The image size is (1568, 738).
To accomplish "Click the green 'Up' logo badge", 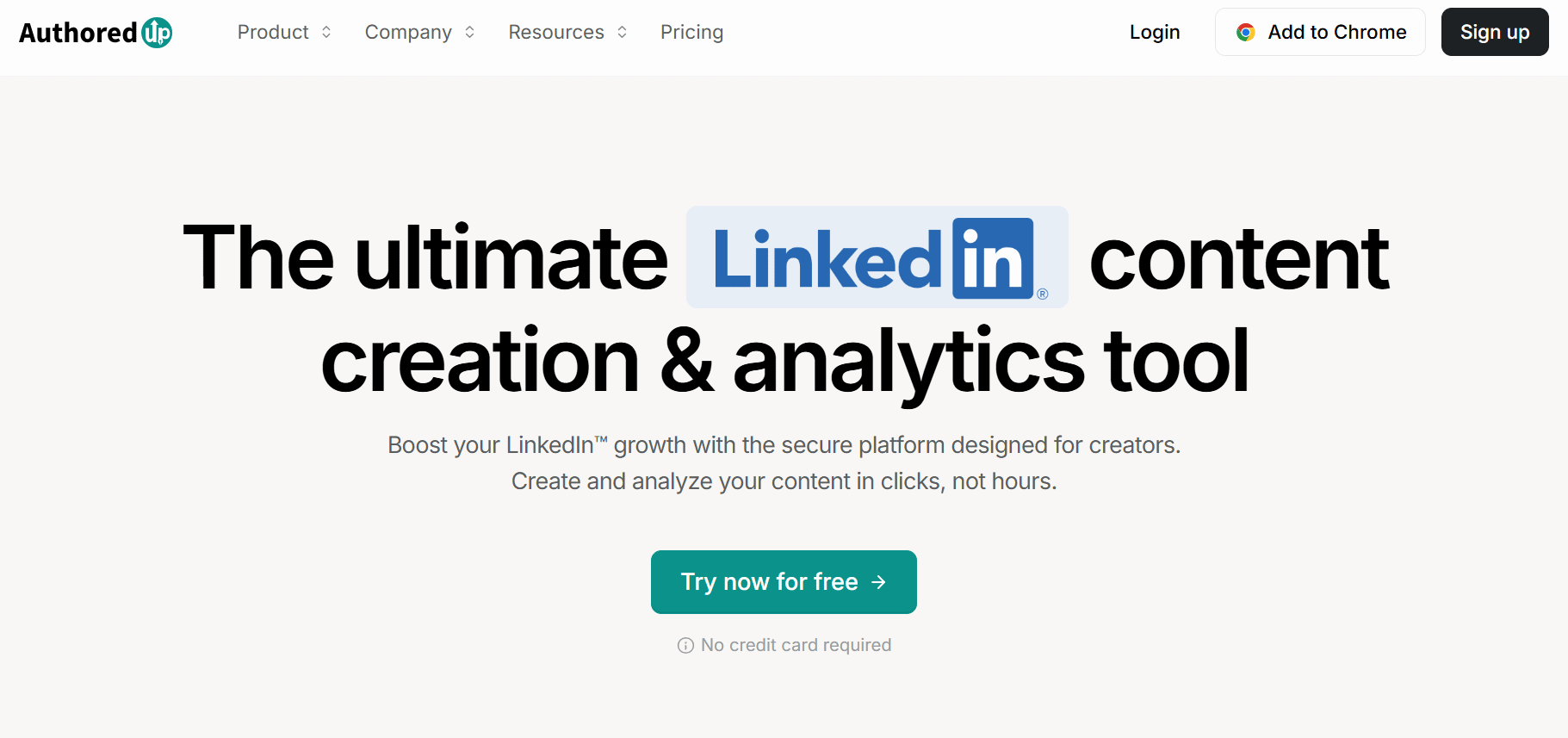I will [157, 33].
